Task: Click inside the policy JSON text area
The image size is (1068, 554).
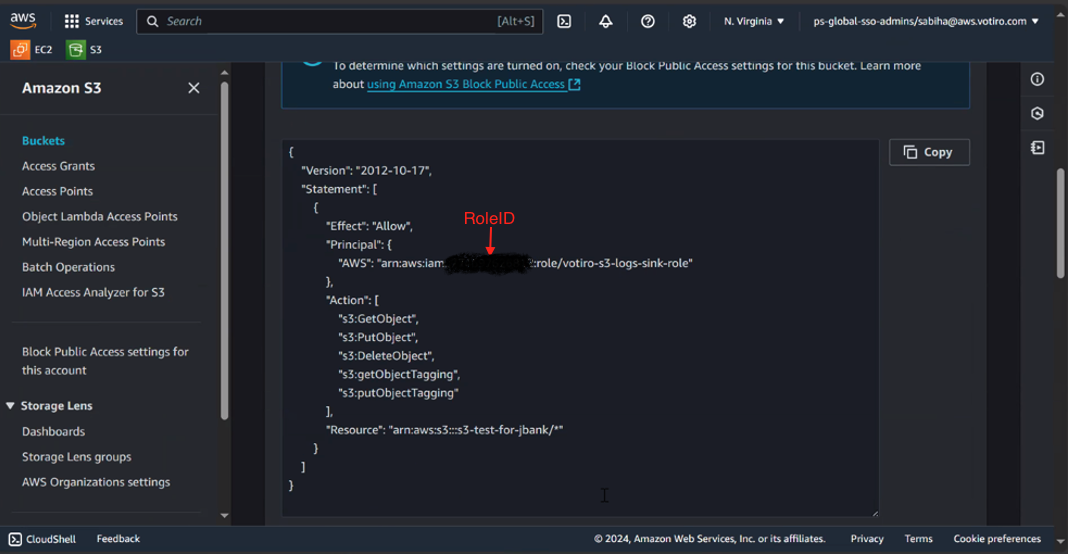Action: click(580, 328)
